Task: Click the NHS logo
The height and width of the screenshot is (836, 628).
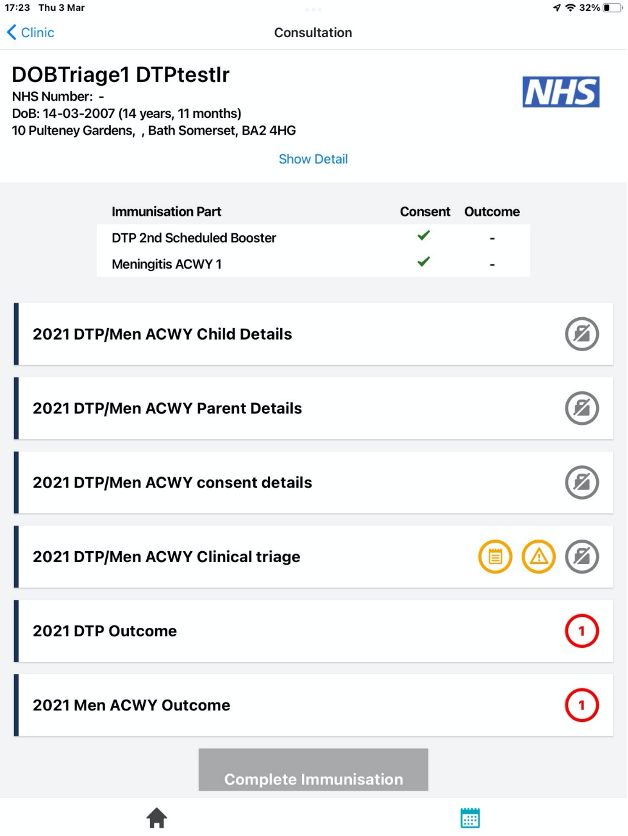Action: 561,92
